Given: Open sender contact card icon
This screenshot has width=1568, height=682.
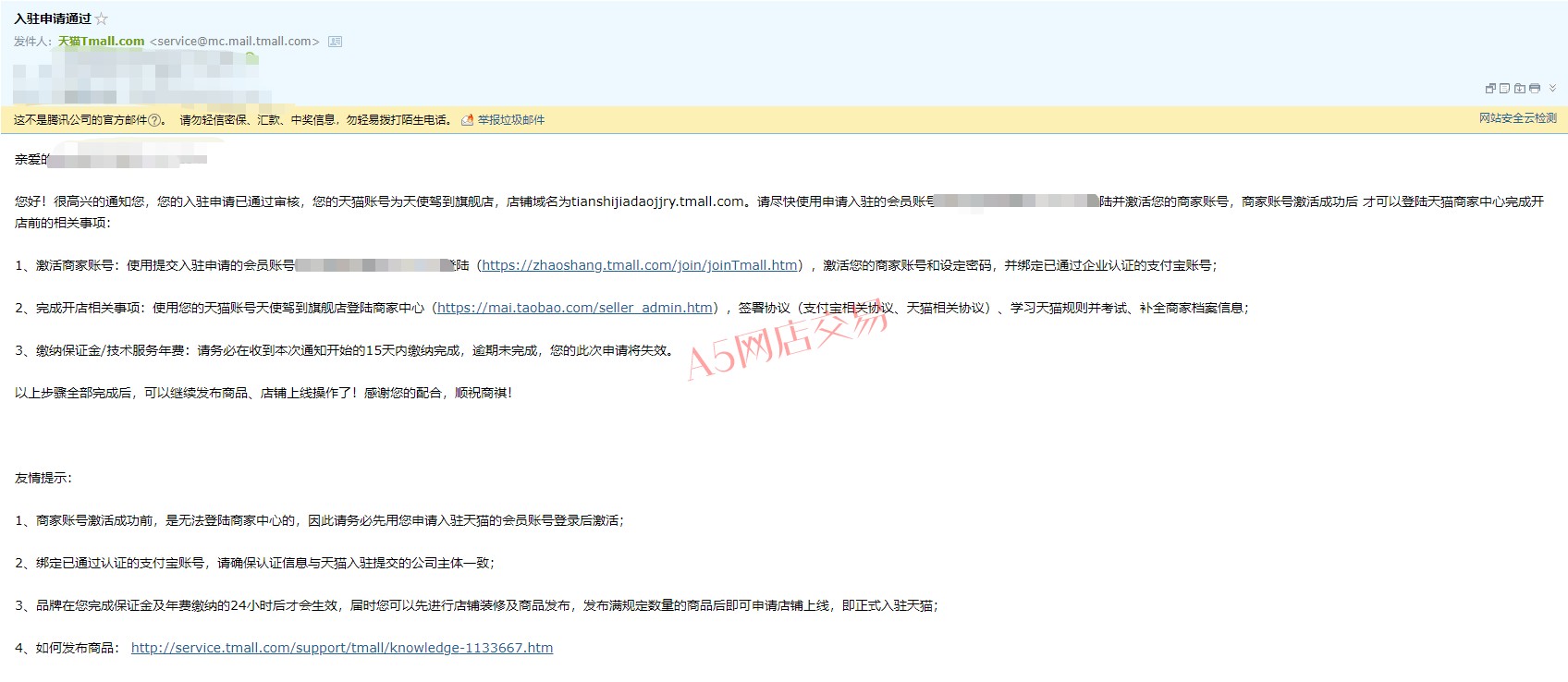Looking at the screenshot, I should [335, 42].
